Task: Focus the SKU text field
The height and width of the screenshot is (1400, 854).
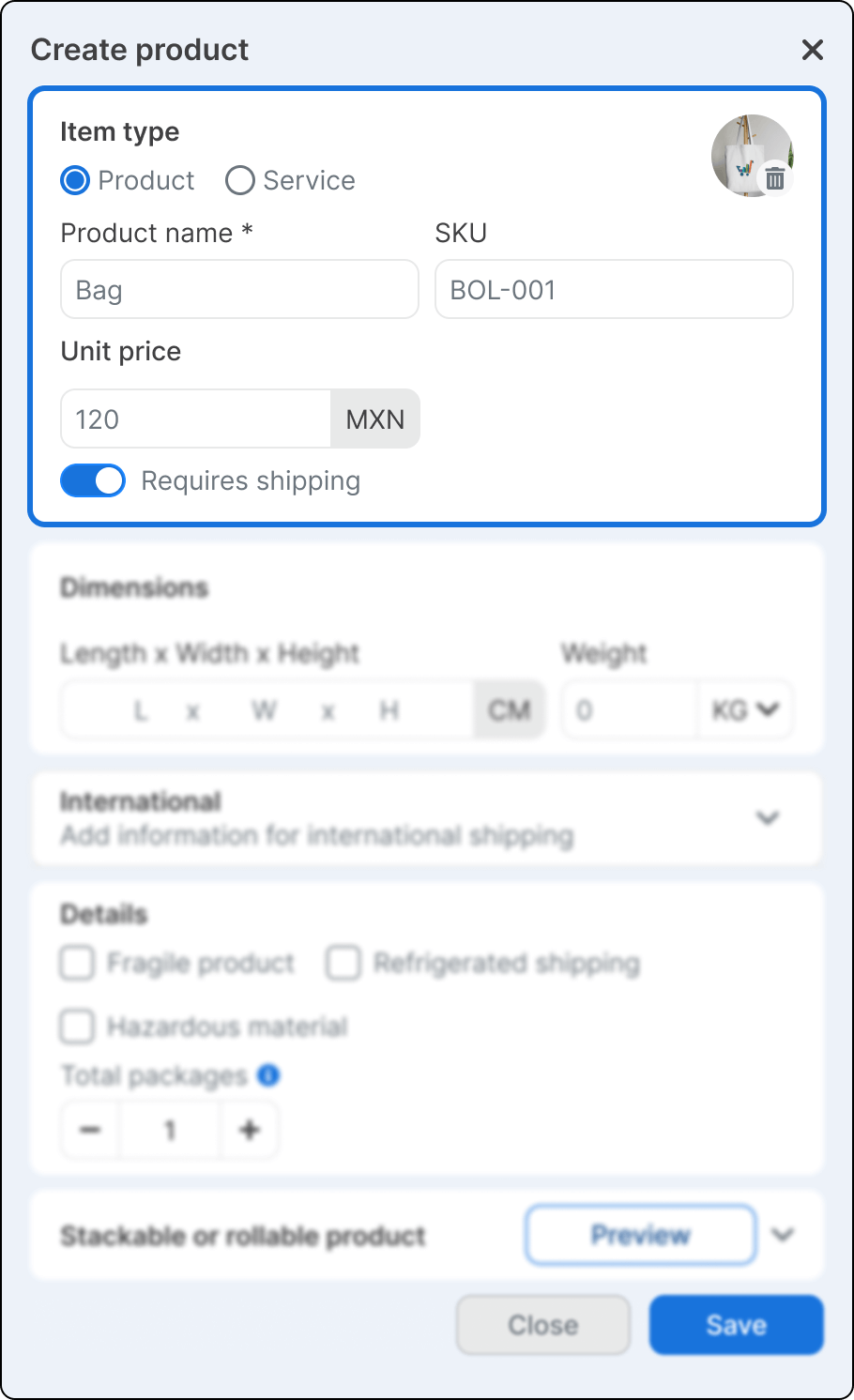Action: point(614,290)
